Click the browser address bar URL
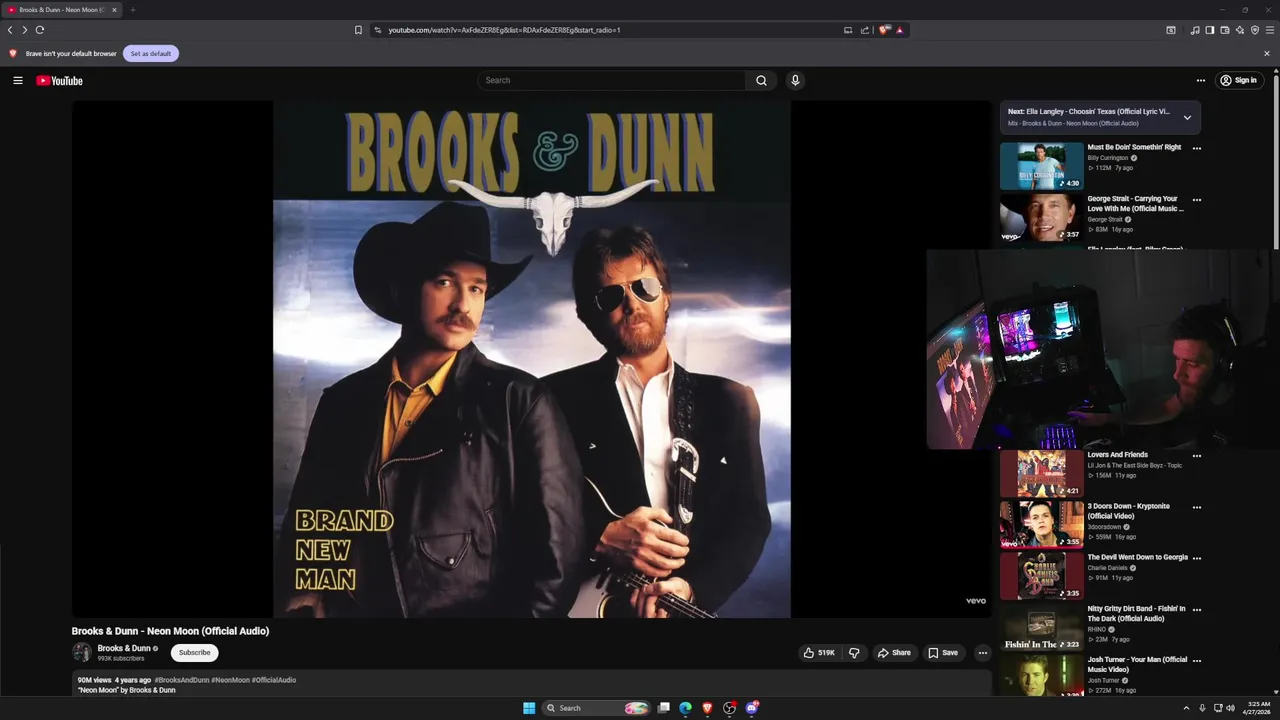The width and height of the screenshot is (1280, 720). point(504,30)
